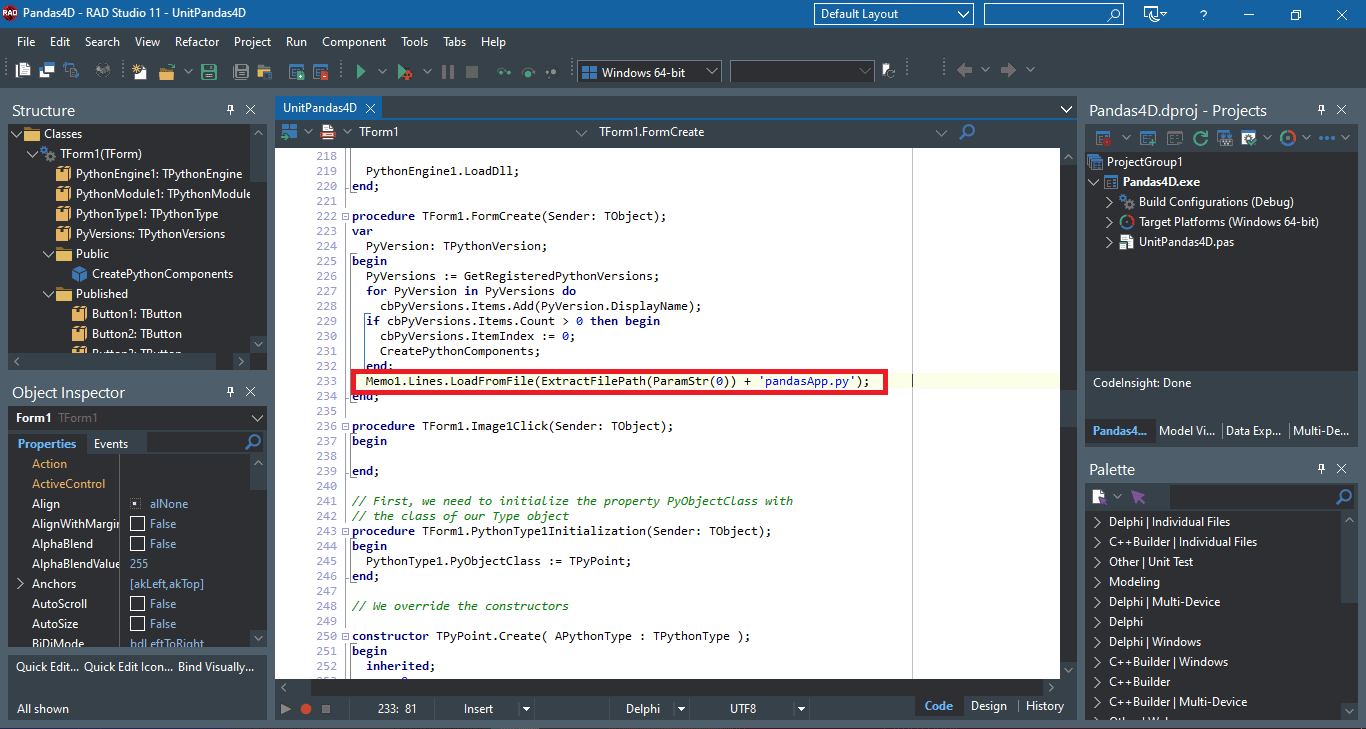Open the Tools menu
Viewport: 1366px width, 729px height.
point(415,42)
